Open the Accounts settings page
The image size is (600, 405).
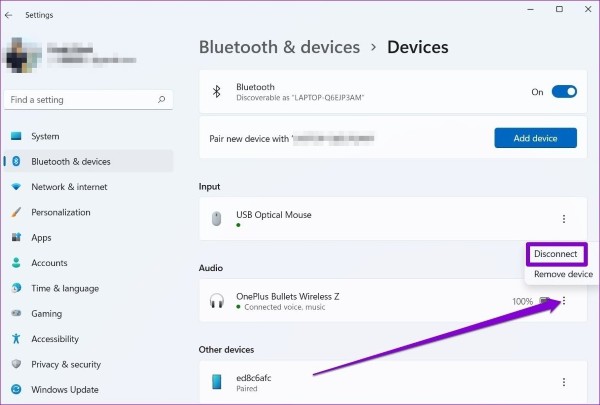pos(49,263)
